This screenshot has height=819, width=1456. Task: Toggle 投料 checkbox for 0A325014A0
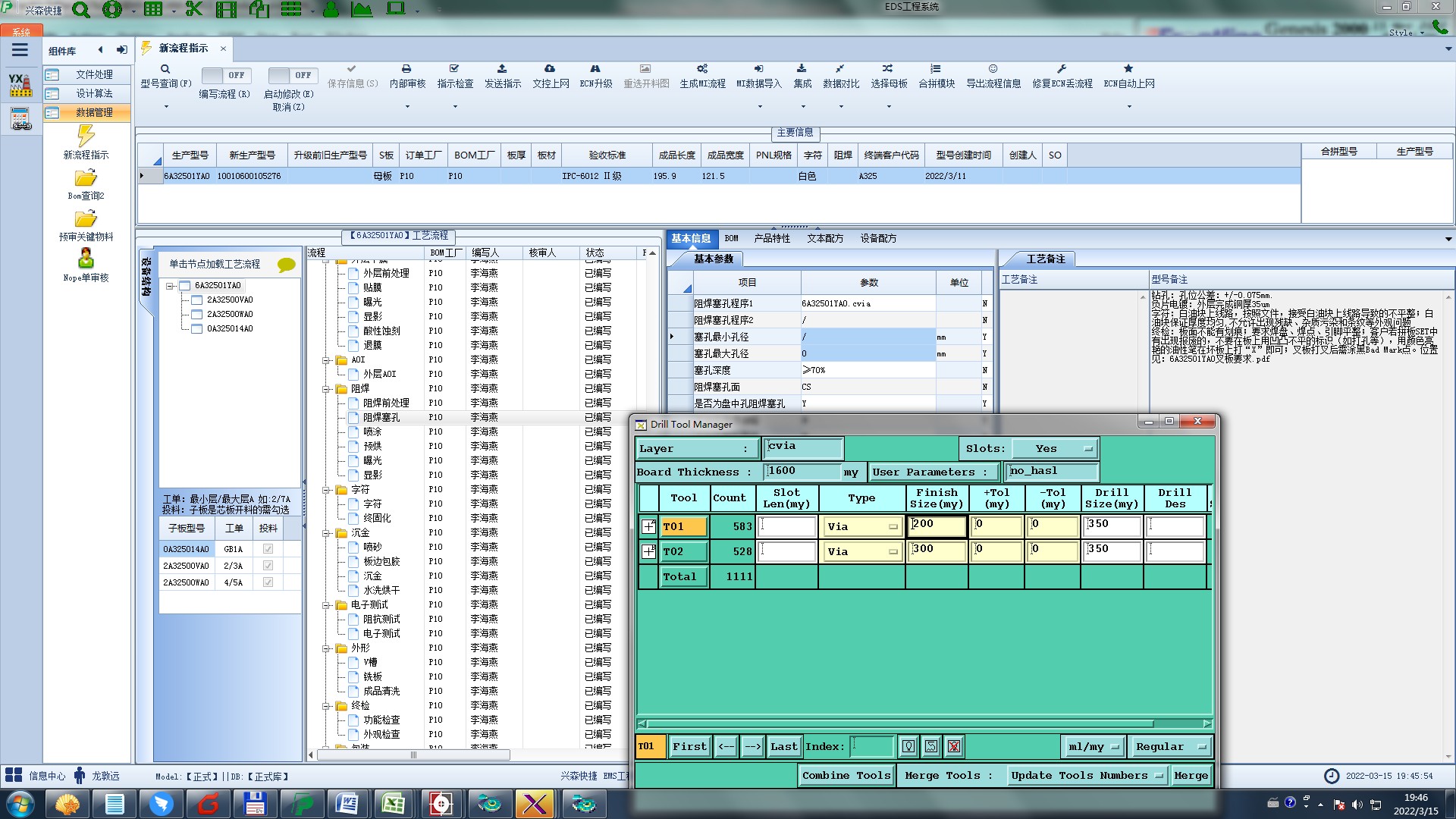268,549
